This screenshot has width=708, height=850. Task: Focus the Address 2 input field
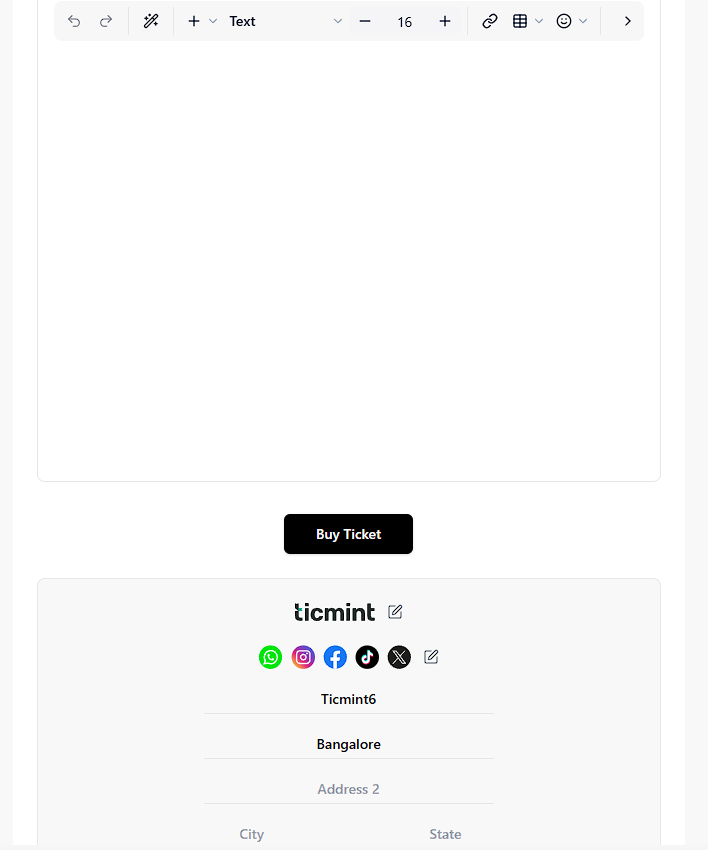(x=349, y=789)
